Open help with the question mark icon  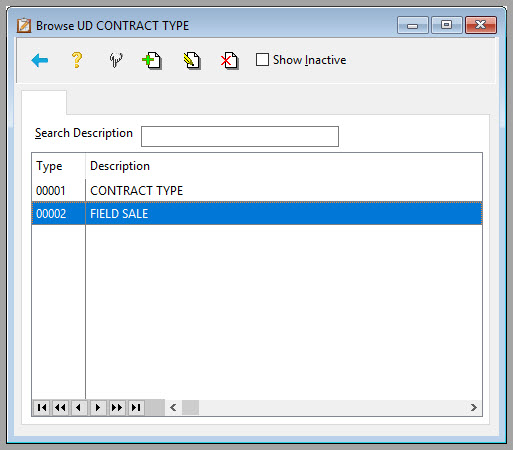(77, 60)
